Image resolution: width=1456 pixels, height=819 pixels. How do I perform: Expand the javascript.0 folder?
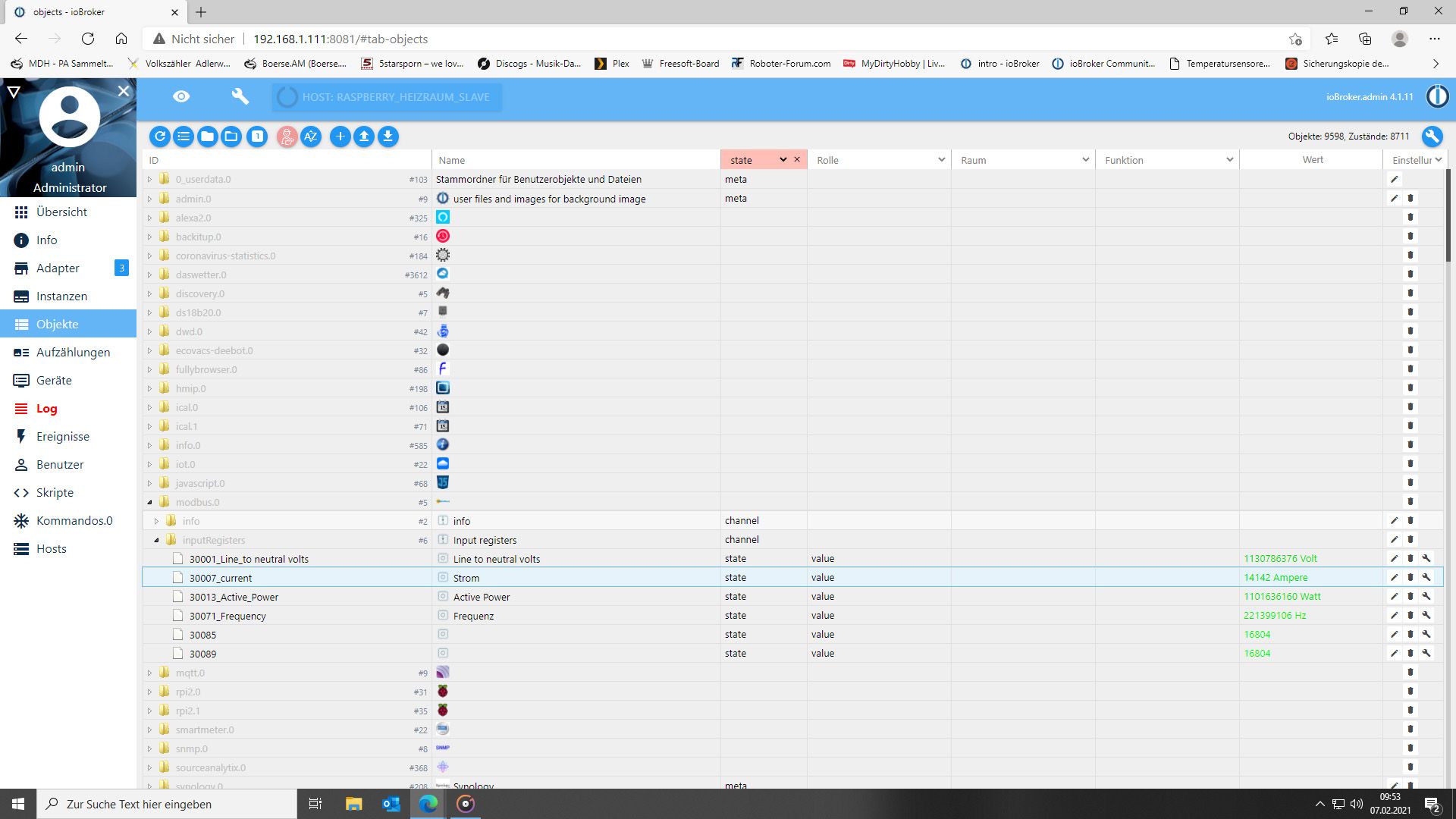point(149,483)
